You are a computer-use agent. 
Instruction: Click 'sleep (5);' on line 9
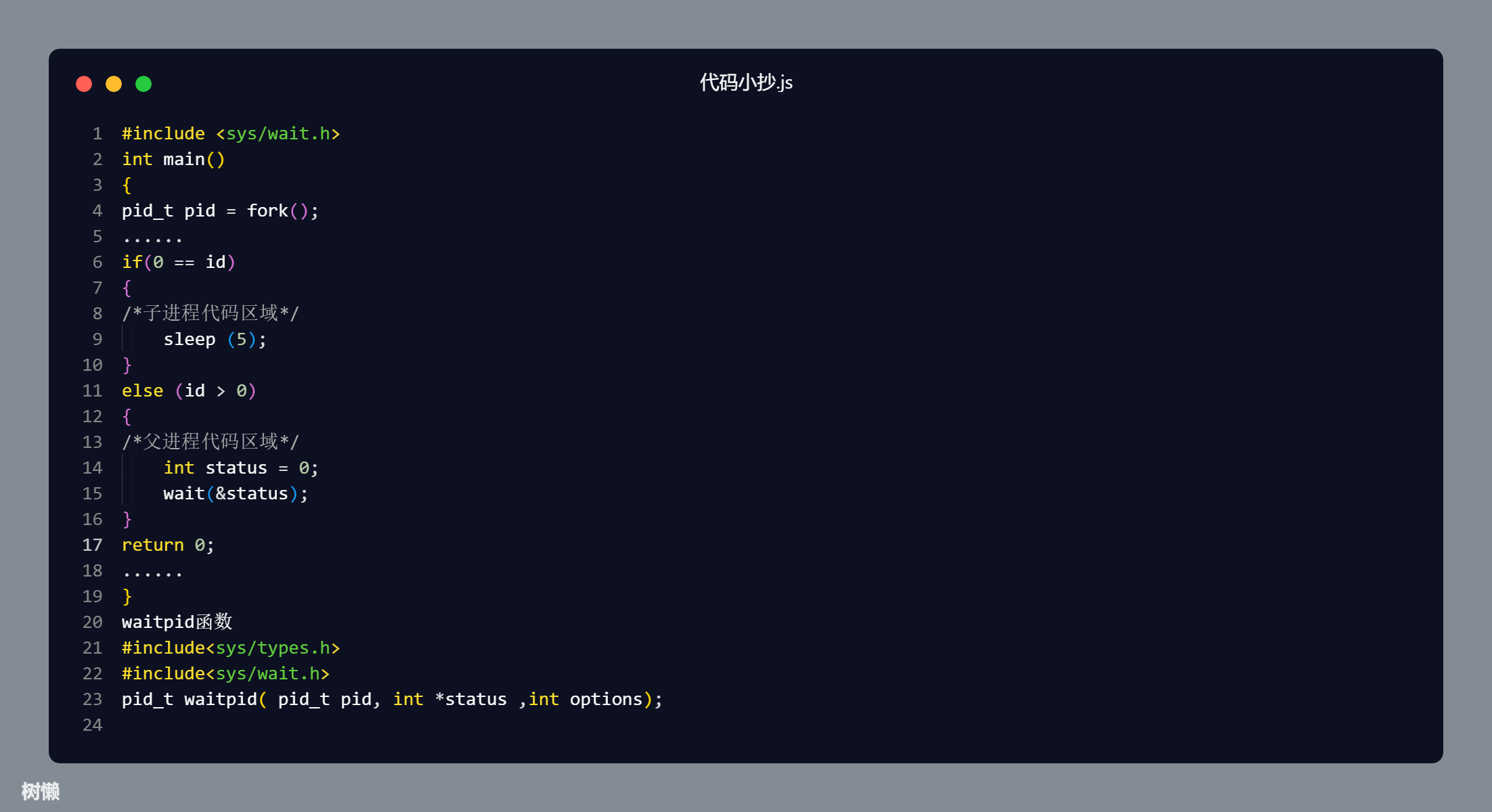click(215, 340)
